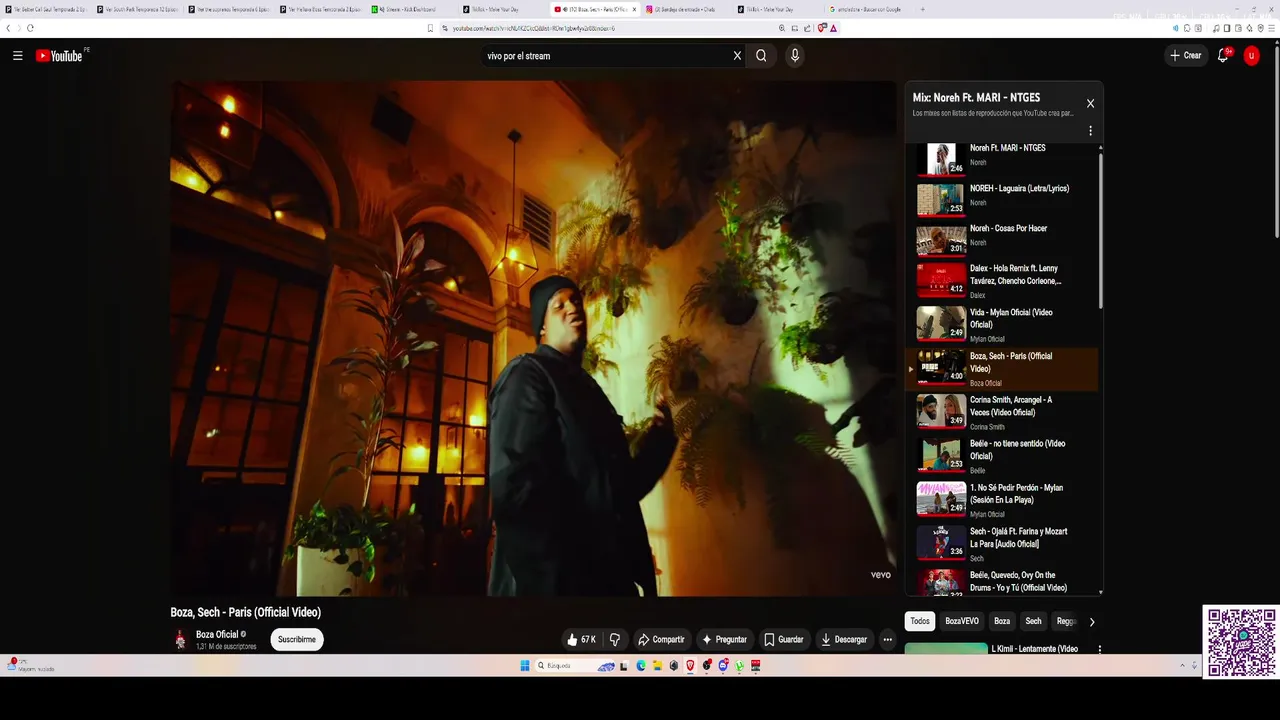Image resolution: width=1280 pixels, height=720 pixels.
Task: Play 'Sech - Ojalá Ft. Farina y Mozart La Para'
Action: (x=1000, y=543)
